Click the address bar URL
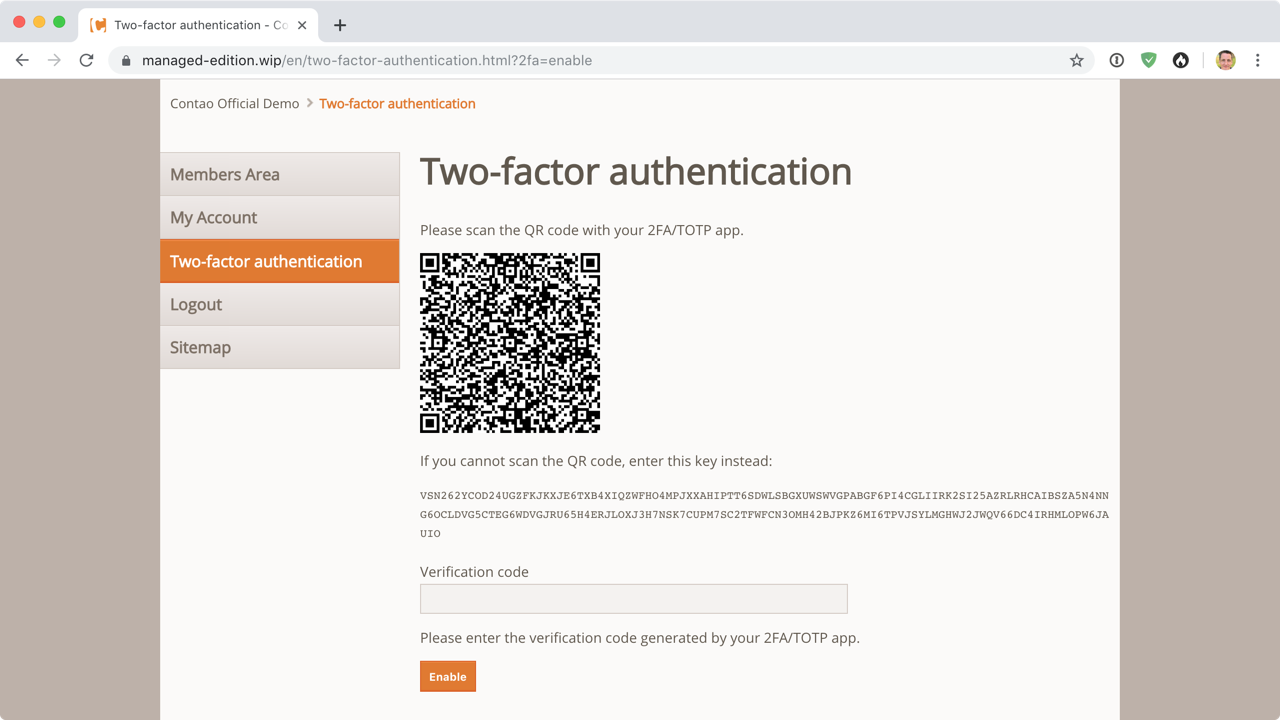 click(x=367, y=60)
